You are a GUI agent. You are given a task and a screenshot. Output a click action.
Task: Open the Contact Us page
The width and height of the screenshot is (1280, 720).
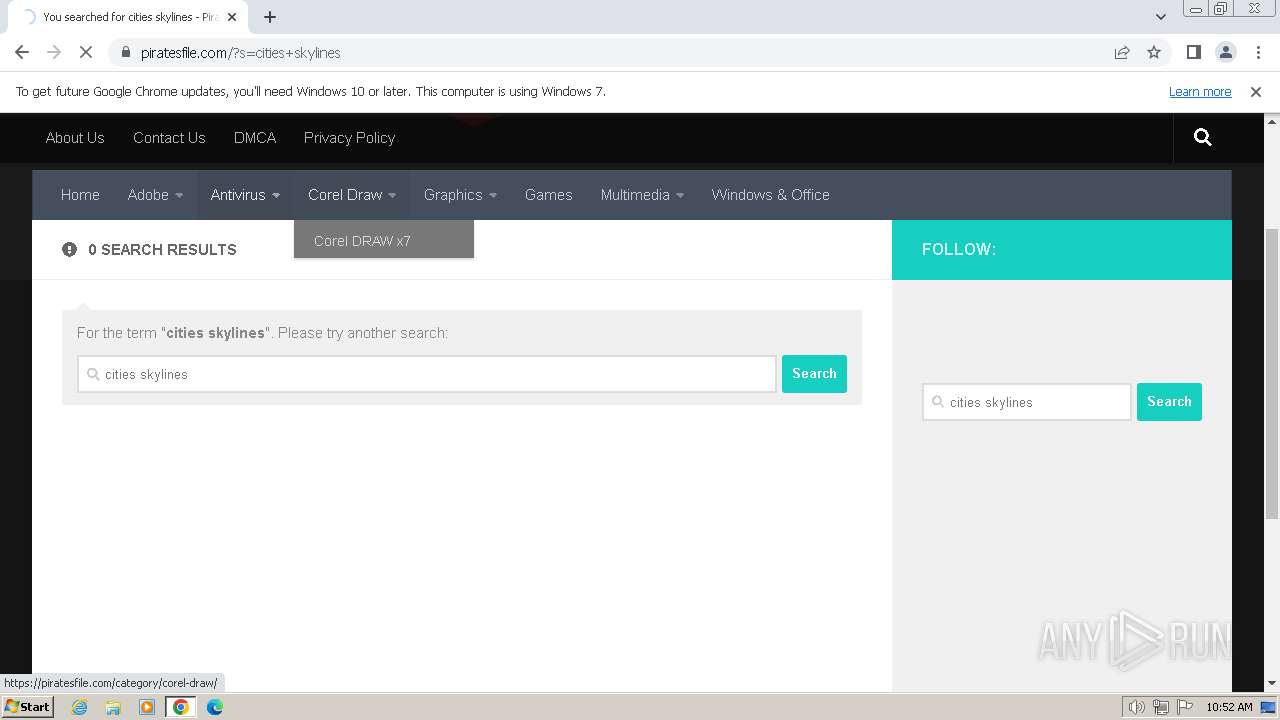point(169,138)
